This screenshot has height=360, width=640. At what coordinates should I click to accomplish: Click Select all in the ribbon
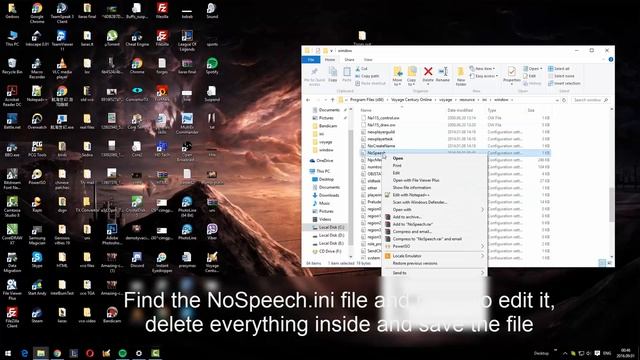tap(559, 69)
